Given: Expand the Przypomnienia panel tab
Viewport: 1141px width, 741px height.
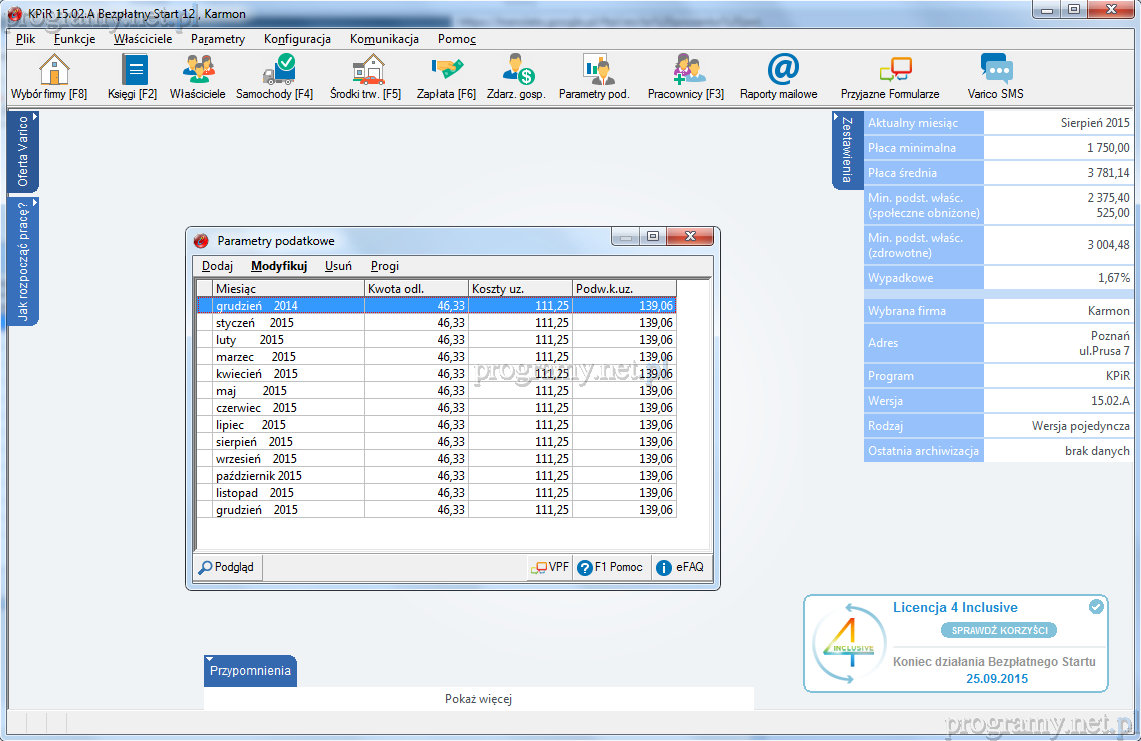Looking at the screenshot, I should pos(250,671).
